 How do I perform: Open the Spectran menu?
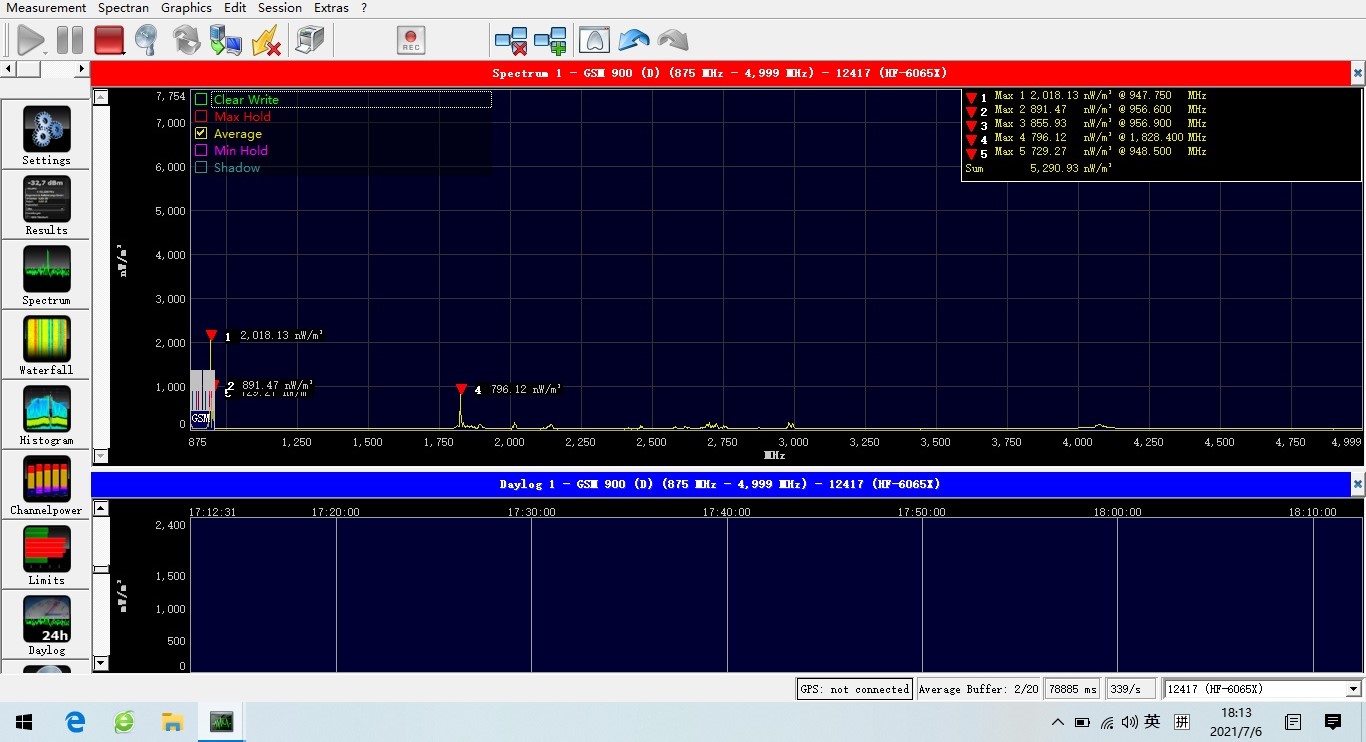tap(123, 8)
